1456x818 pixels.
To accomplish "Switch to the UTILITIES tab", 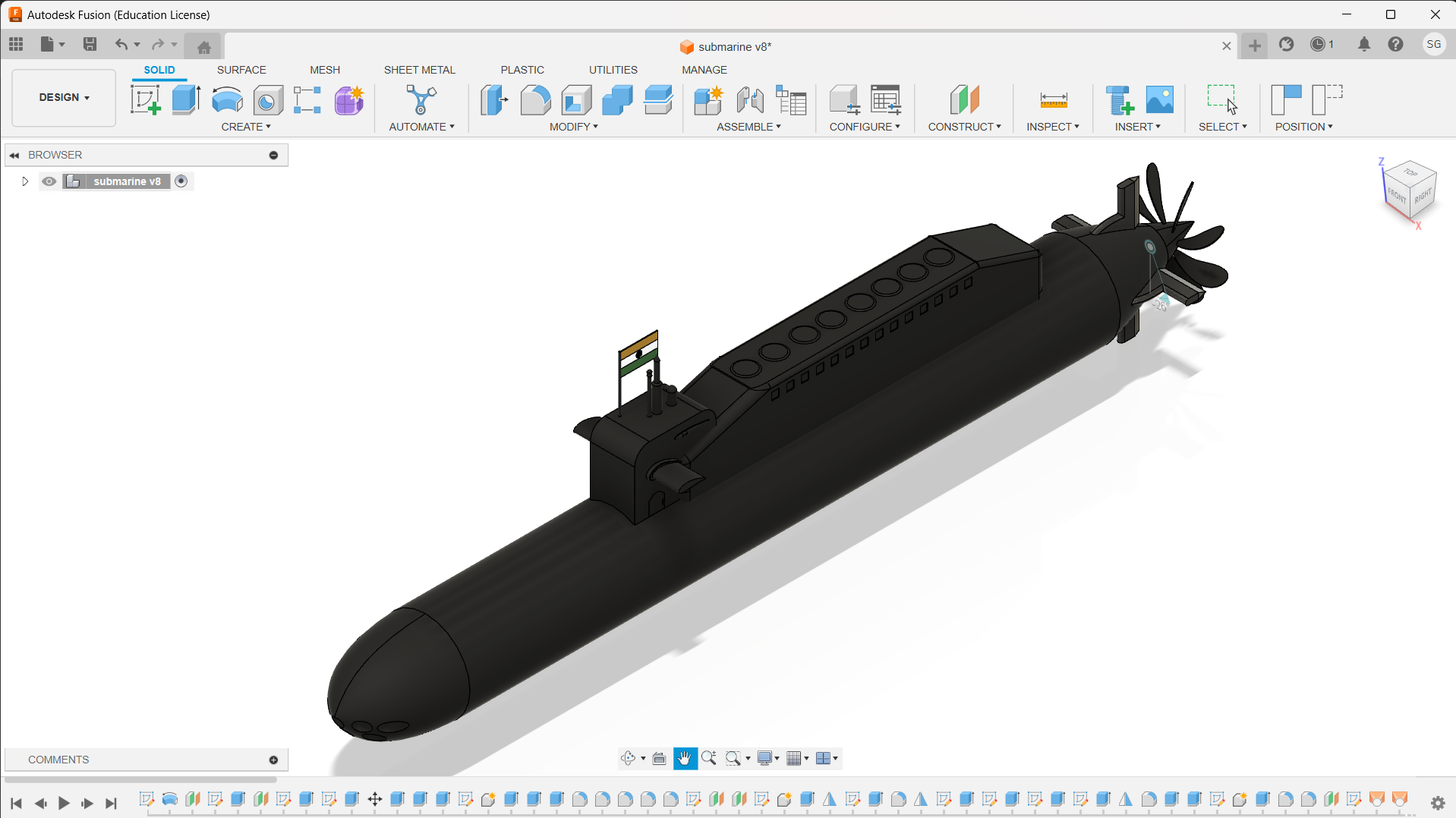I will click(613, 70).
